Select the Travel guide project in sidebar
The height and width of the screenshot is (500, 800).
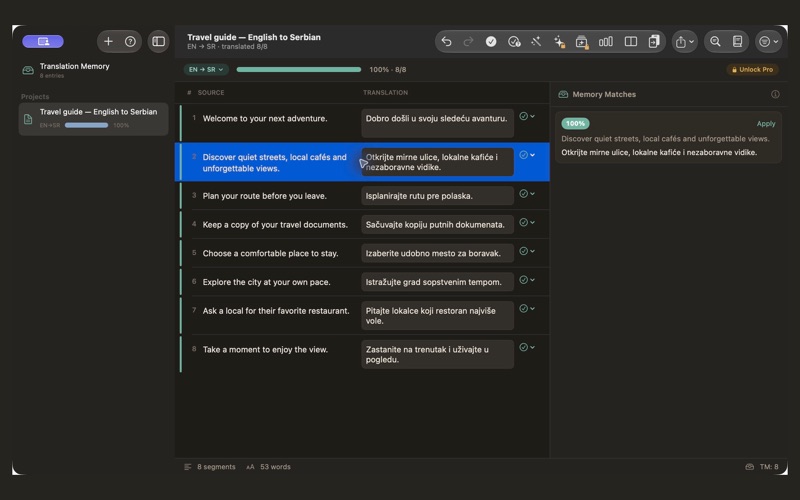[93, 118]
